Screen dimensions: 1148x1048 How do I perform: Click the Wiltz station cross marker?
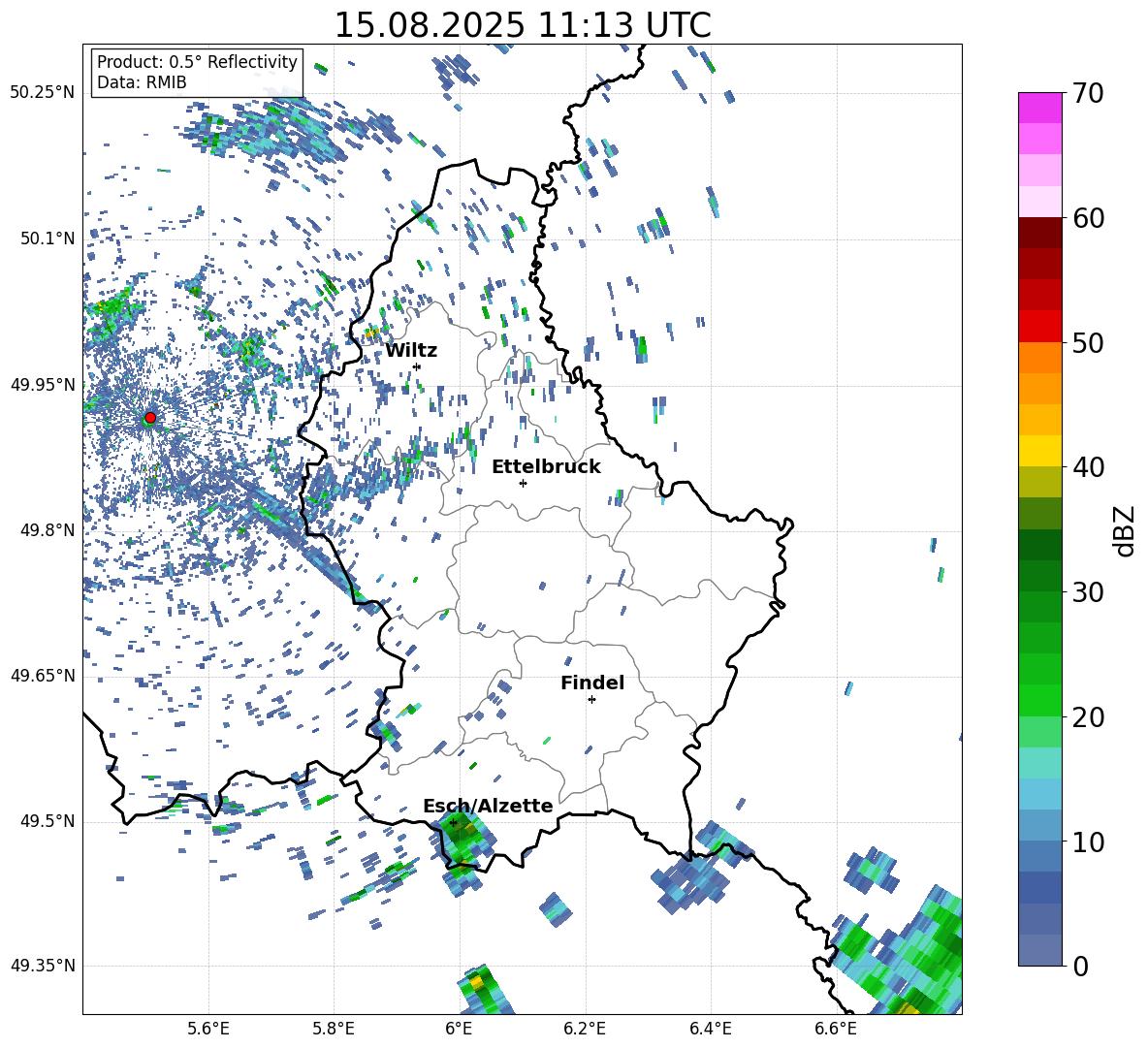417,366
